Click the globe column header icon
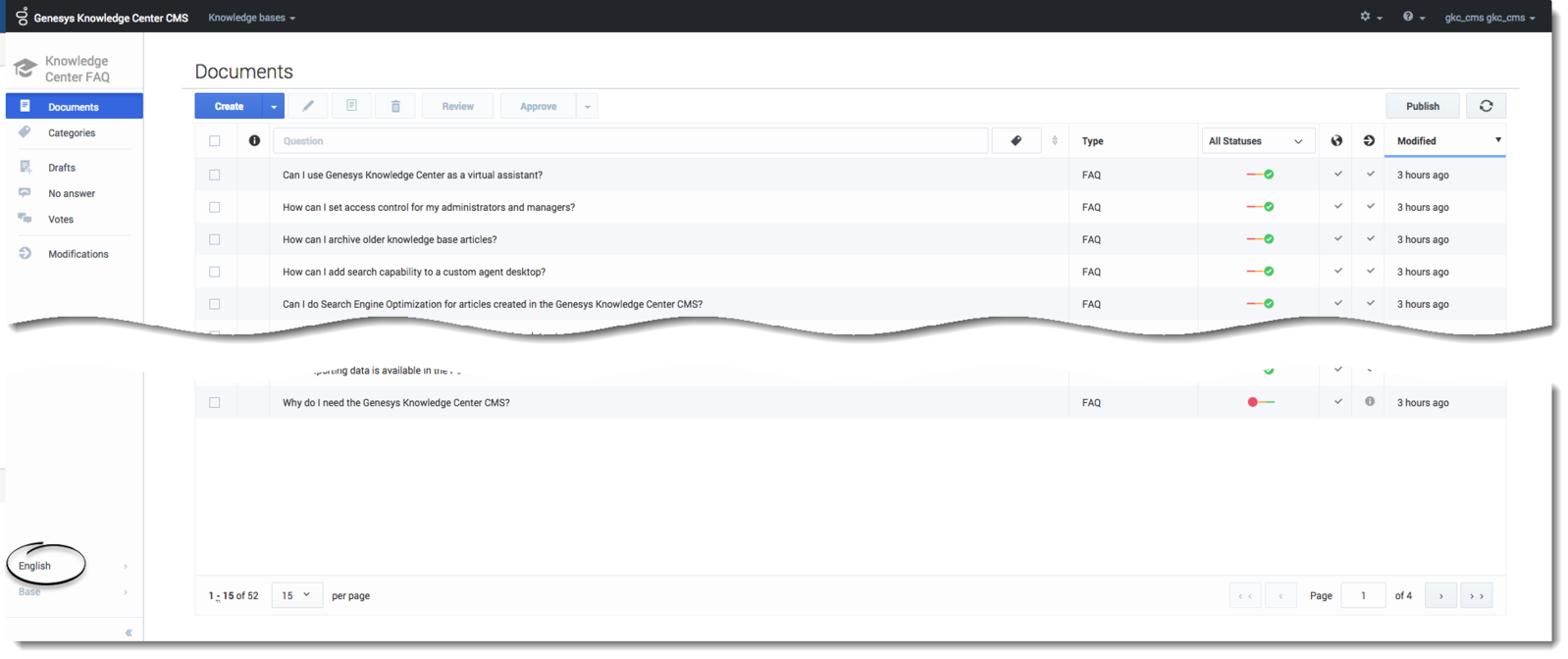This screenshot has width=1568, height=659. [1336, 140]
